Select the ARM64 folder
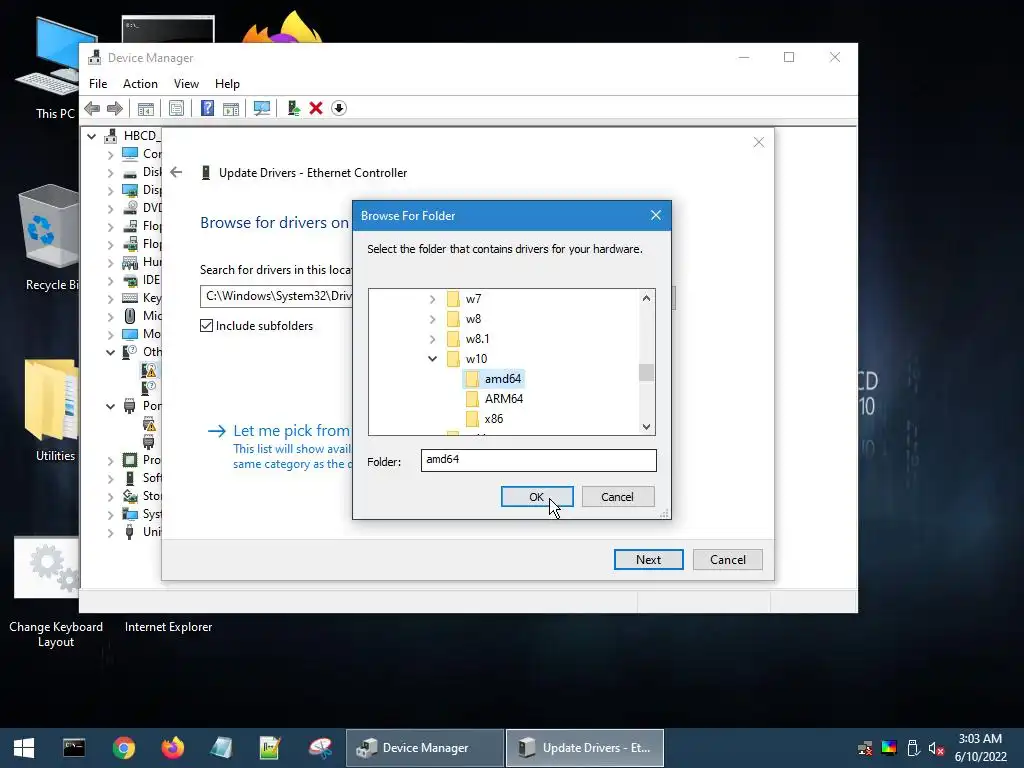Viewport: 1024px width, 768px height. pos(494,399)
